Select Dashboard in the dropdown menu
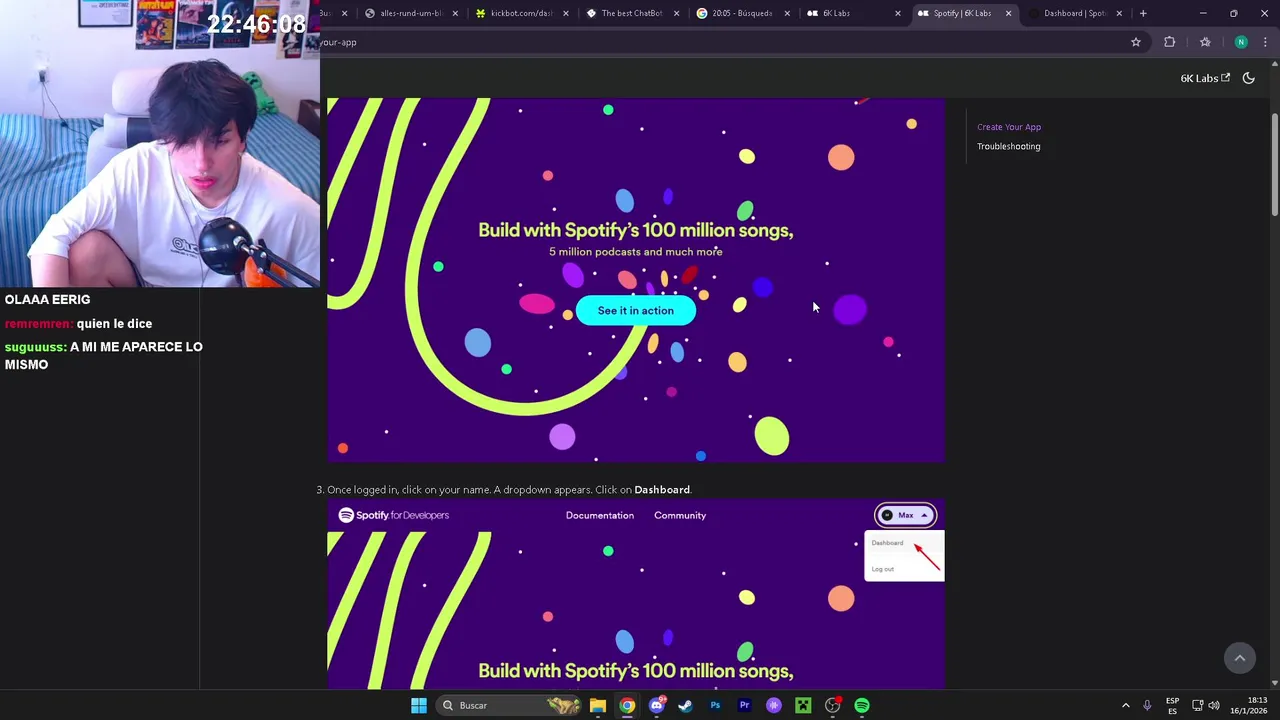This screenshot has height=720, width=1280. tap(887, 543)
